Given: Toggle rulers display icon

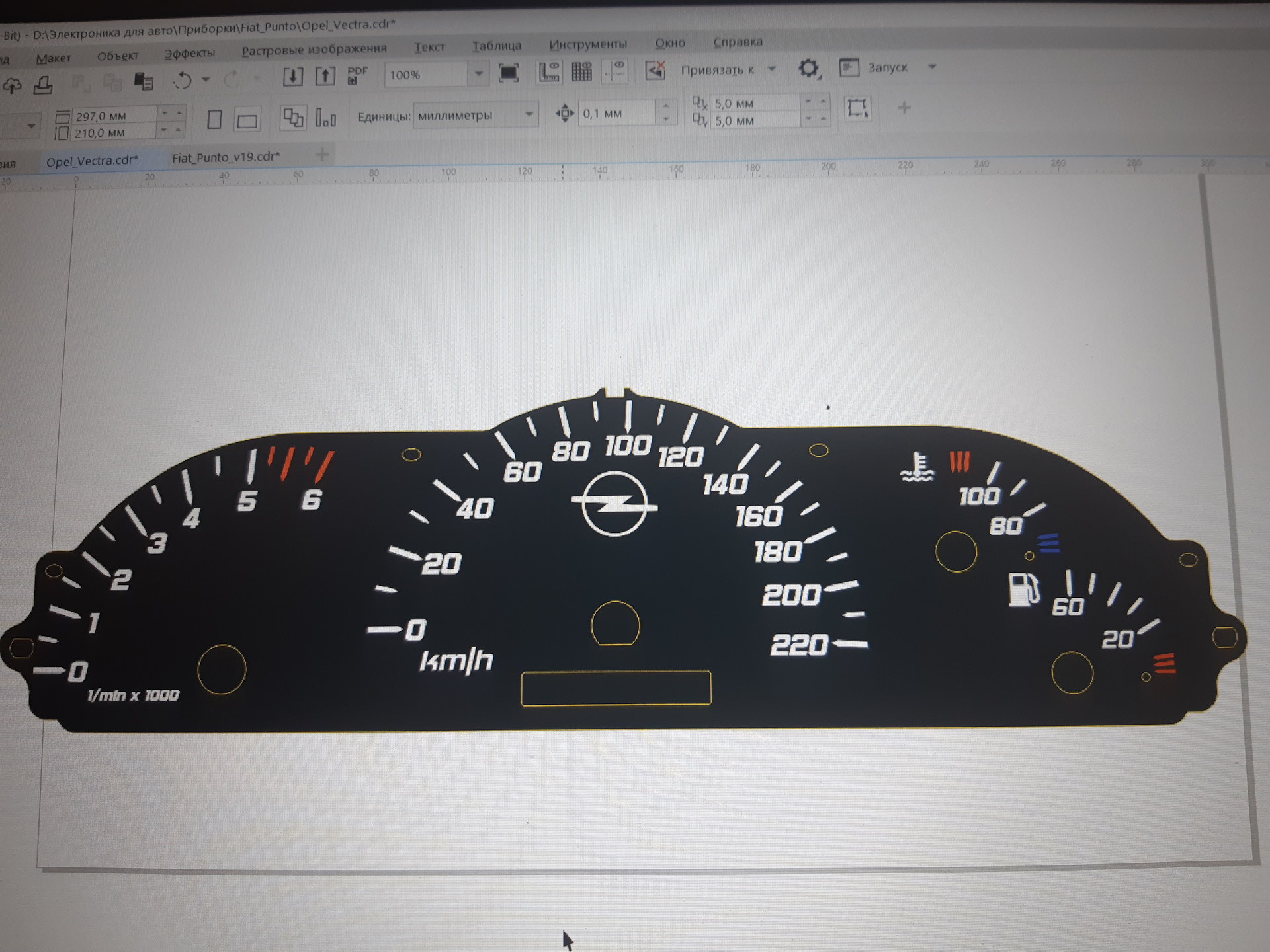Looking at the screenshot, I should 549,71.
